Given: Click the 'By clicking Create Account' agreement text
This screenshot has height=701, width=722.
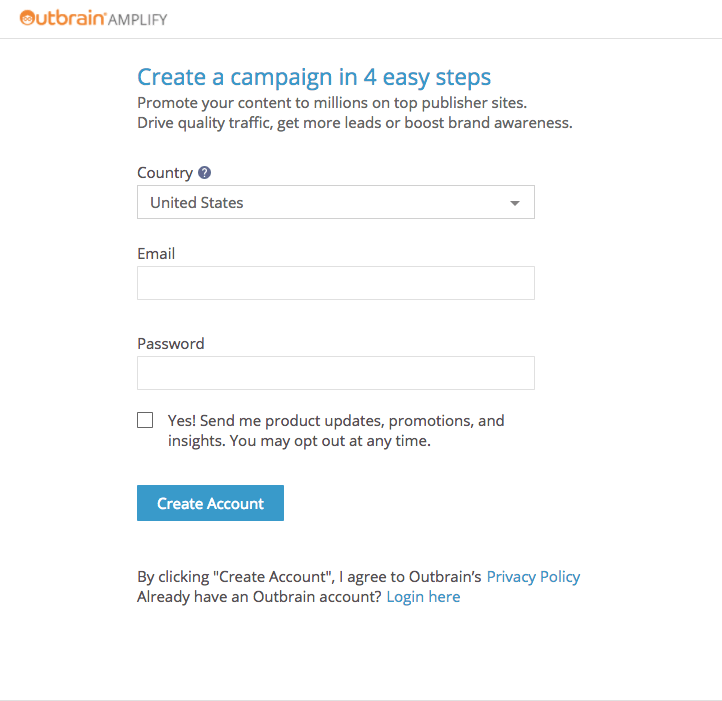Looking at the screenshot, I should 309,577.
